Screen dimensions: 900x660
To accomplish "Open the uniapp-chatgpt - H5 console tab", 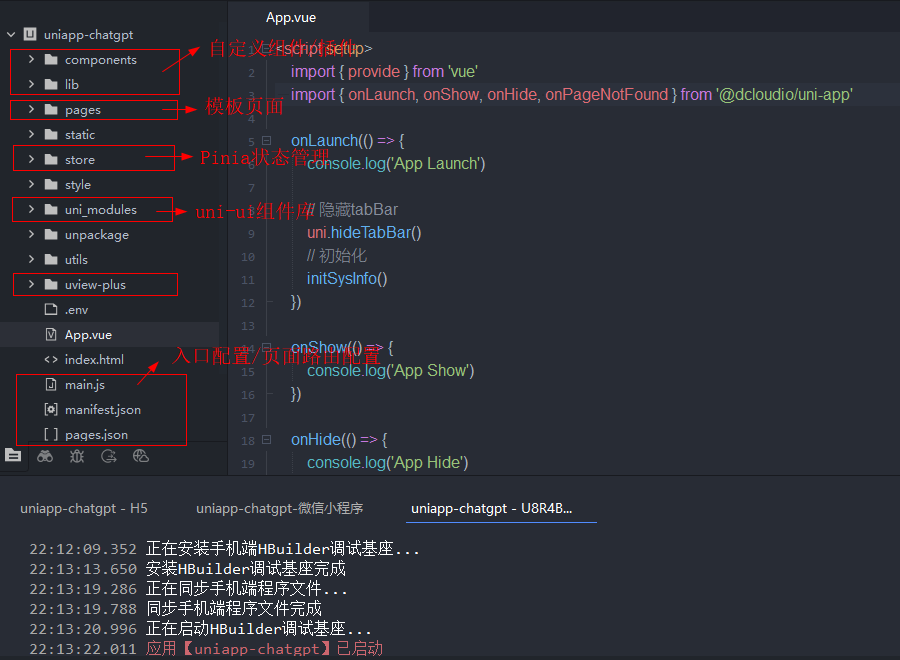I will [x=84, y=508].
